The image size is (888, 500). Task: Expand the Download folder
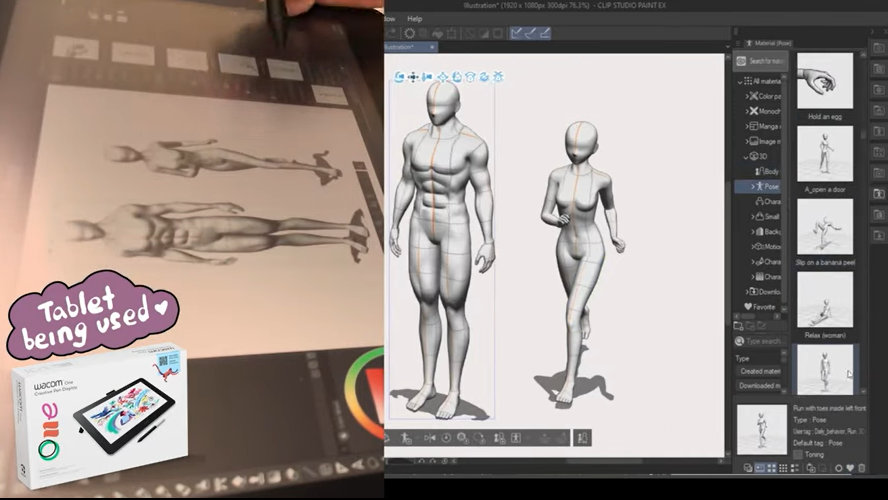[747, 292]
